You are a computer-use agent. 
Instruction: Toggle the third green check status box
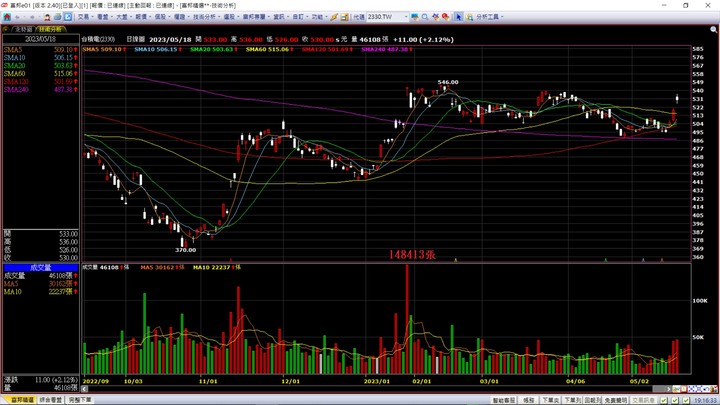pyautogui.click(x=686, y=400)
